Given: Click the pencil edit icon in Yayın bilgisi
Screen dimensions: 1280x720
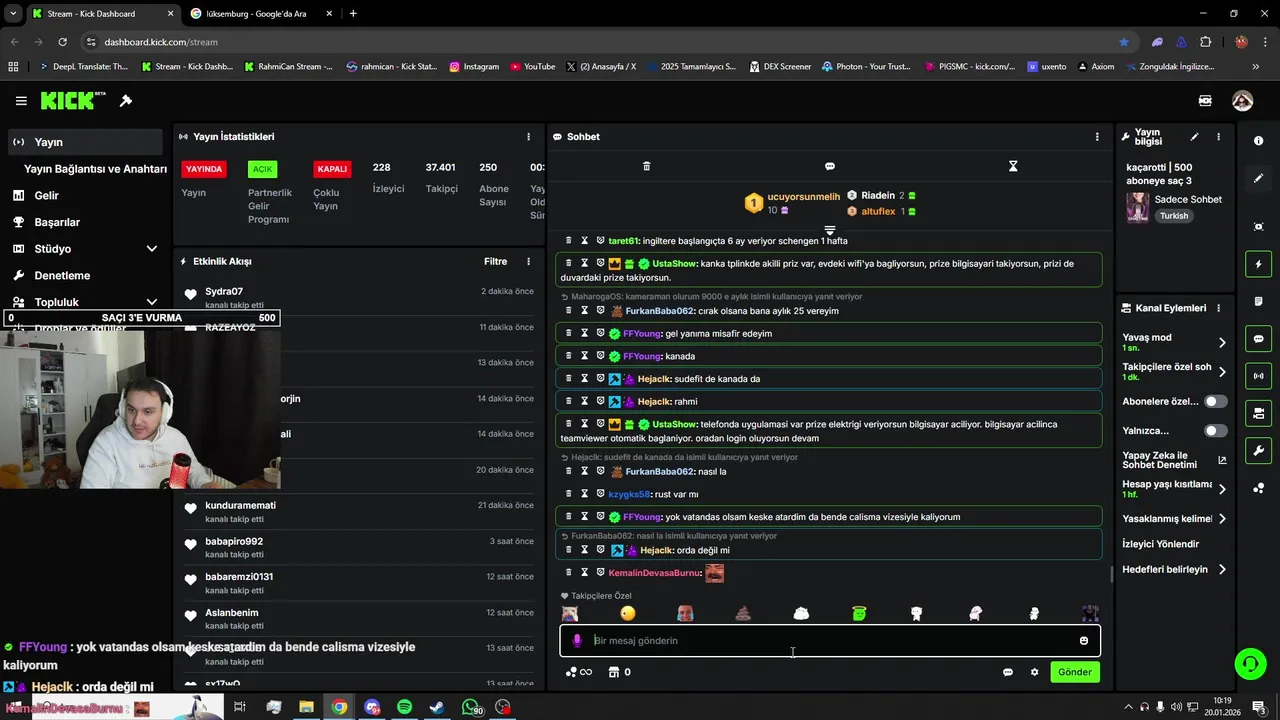Looking at the screenshot, I should coord(1194,137).
